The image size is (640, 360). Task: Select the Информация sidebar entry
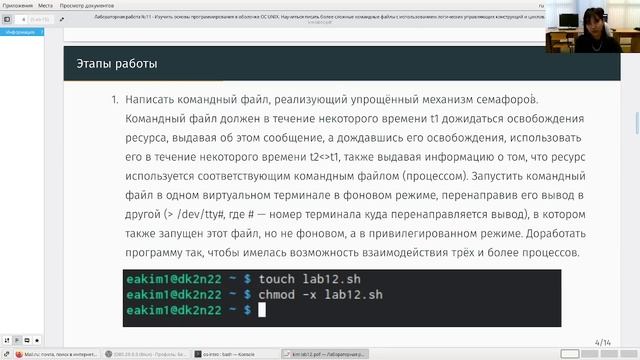(x=22, y=32)
